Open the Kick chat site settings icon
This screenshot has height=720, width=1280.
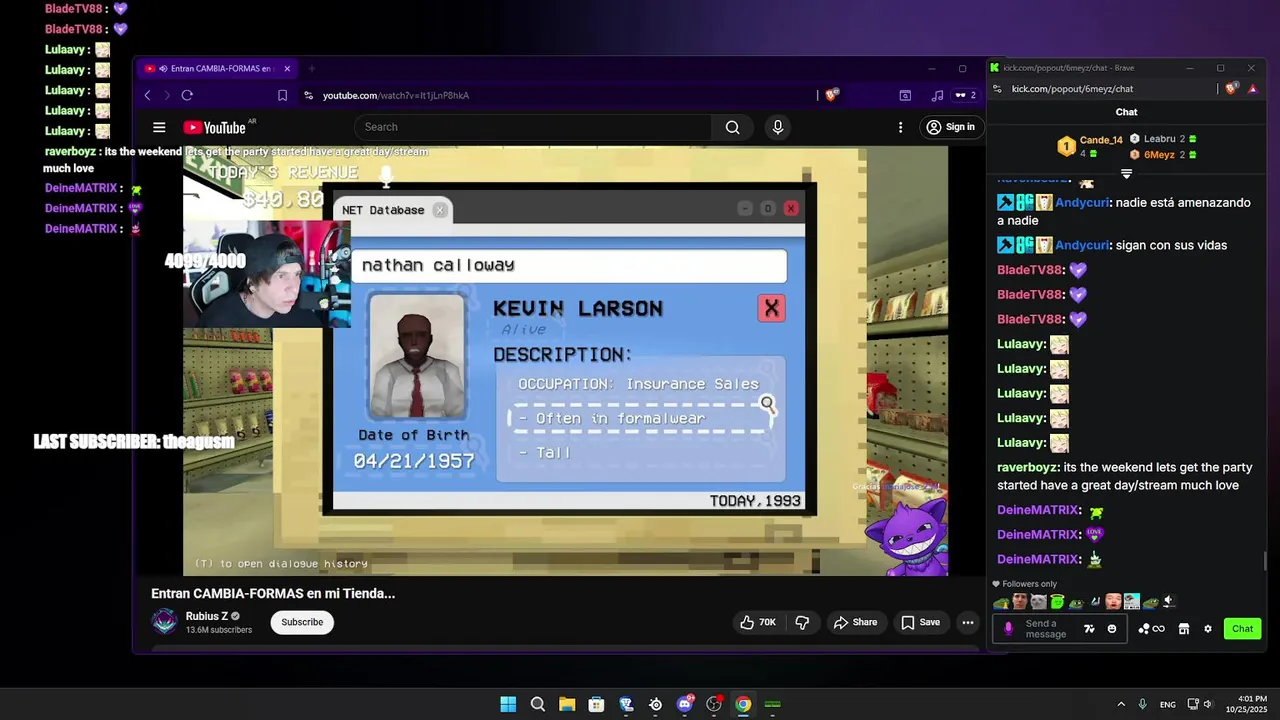(x=996, y=89)
